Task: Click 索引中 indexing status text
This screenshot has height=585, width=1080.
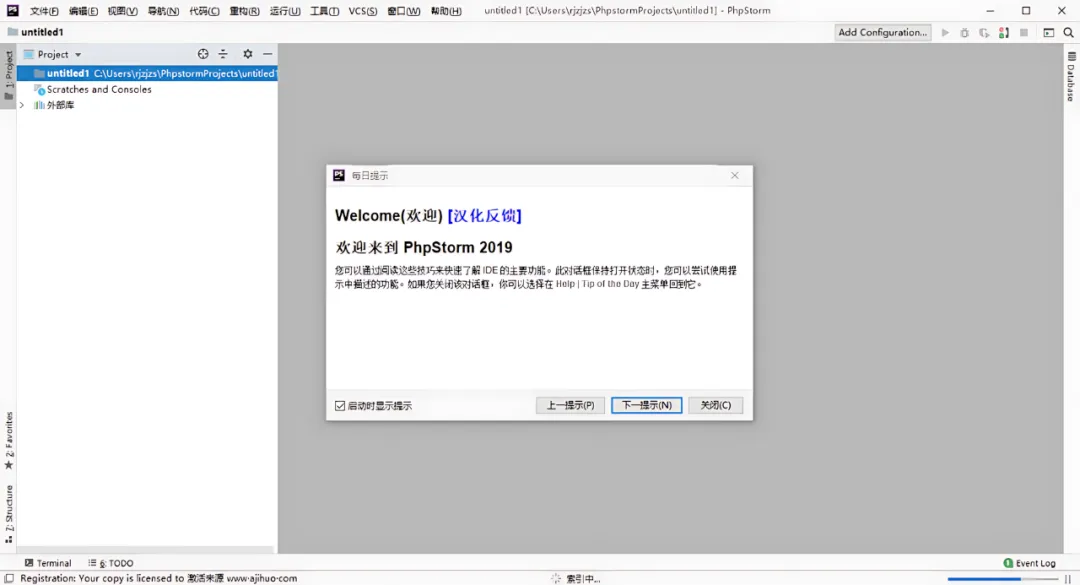Action: [583, 579]
